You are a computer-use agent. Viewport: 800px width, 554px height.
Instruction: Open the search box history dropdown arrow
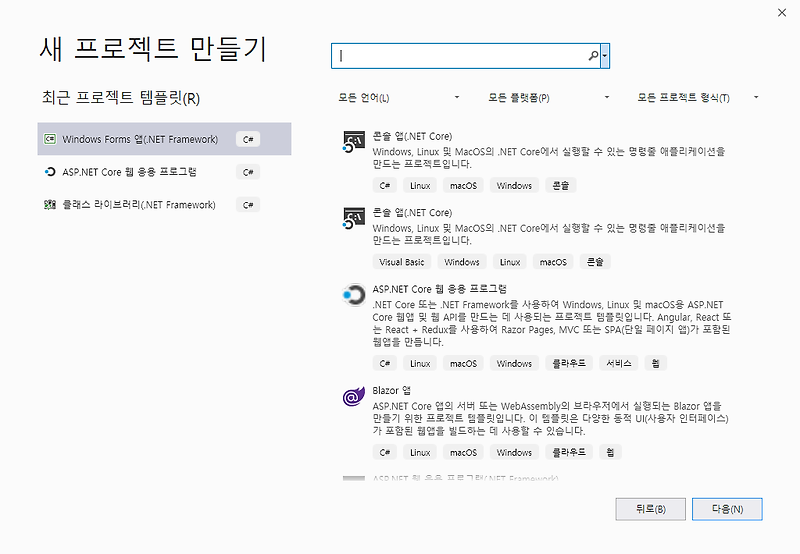[605, 56]
